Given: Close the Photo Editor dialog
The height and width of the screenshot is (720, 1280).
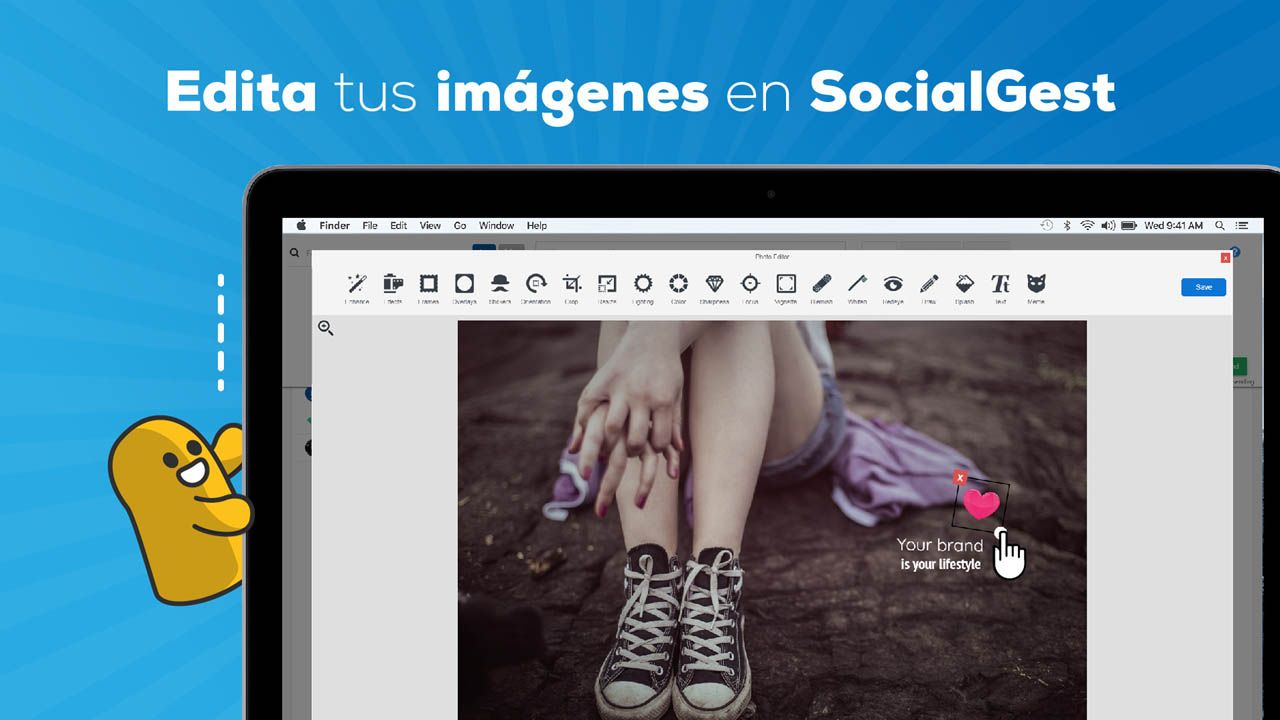Looking at the screenshot, I should (x=1225, y=258).
